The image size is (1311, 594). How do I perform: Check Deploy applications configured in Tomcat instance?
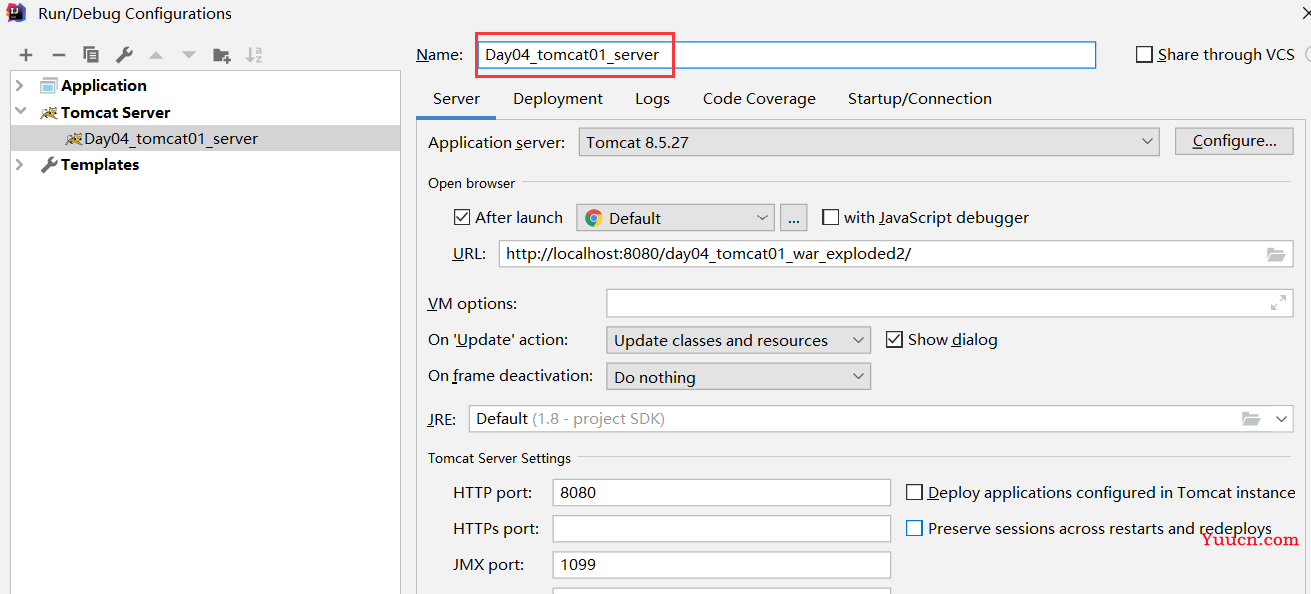[x=914, y=492]
